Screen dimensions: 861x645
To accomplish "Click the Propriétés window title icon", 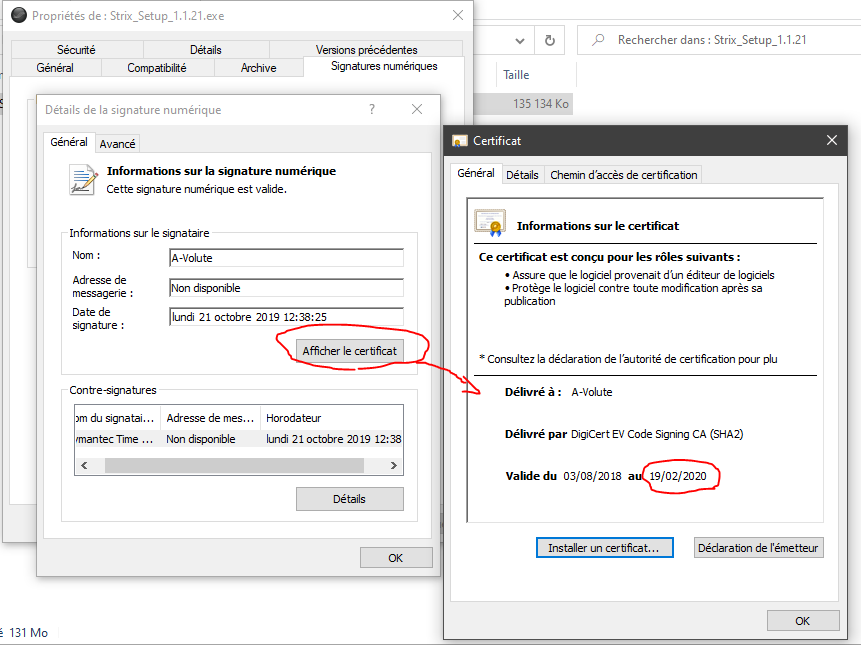I will pyautogui.click(x=19, y=15).
